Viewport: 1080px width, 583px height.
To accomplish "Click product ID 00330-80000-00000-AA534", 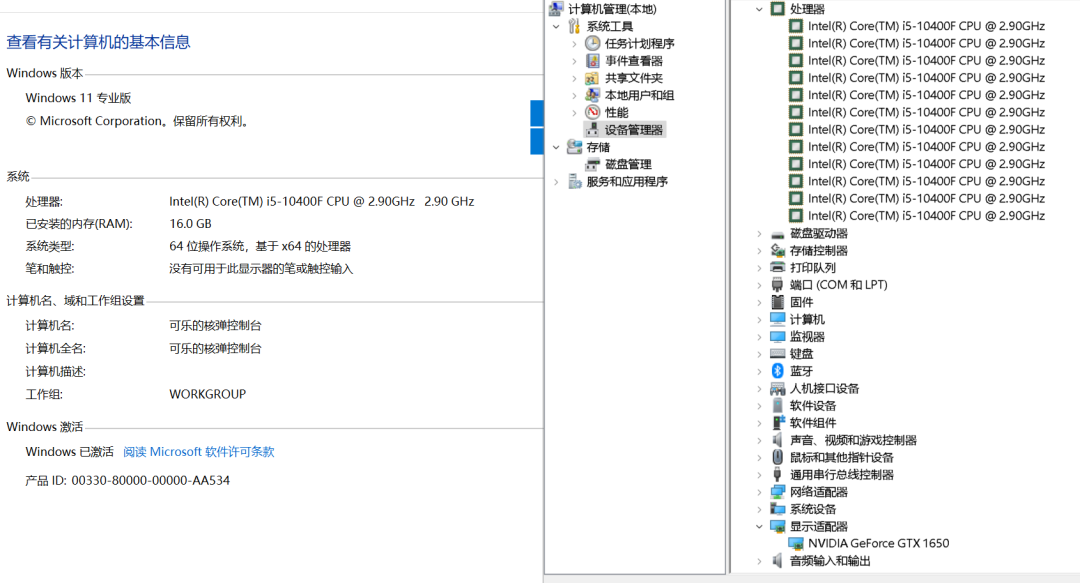I will (151, 480).
